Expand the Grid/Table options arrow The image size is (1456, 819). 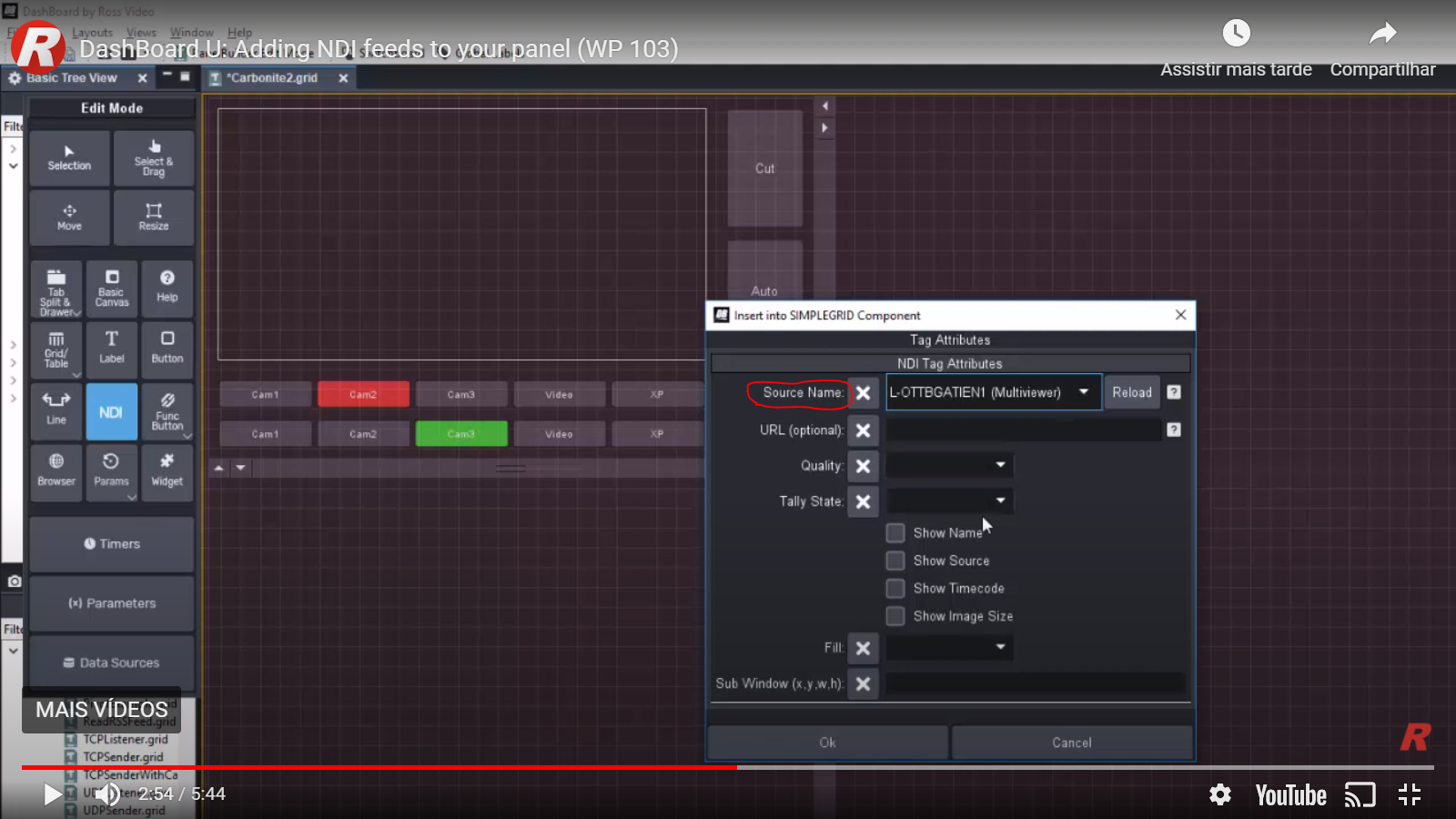pos(76,375)
